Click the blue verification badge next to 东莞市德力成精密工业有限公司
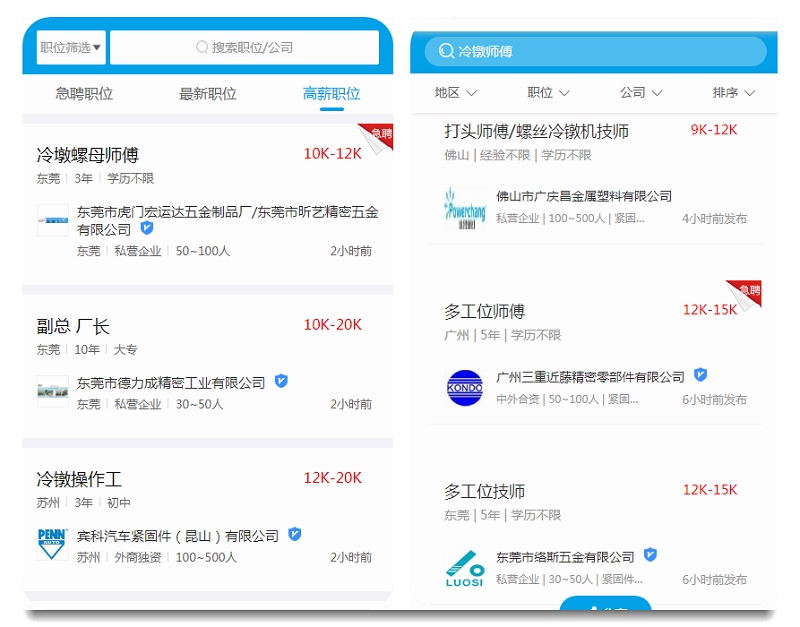The width and height of the screenshot is (800, 627). click(281, 380)
